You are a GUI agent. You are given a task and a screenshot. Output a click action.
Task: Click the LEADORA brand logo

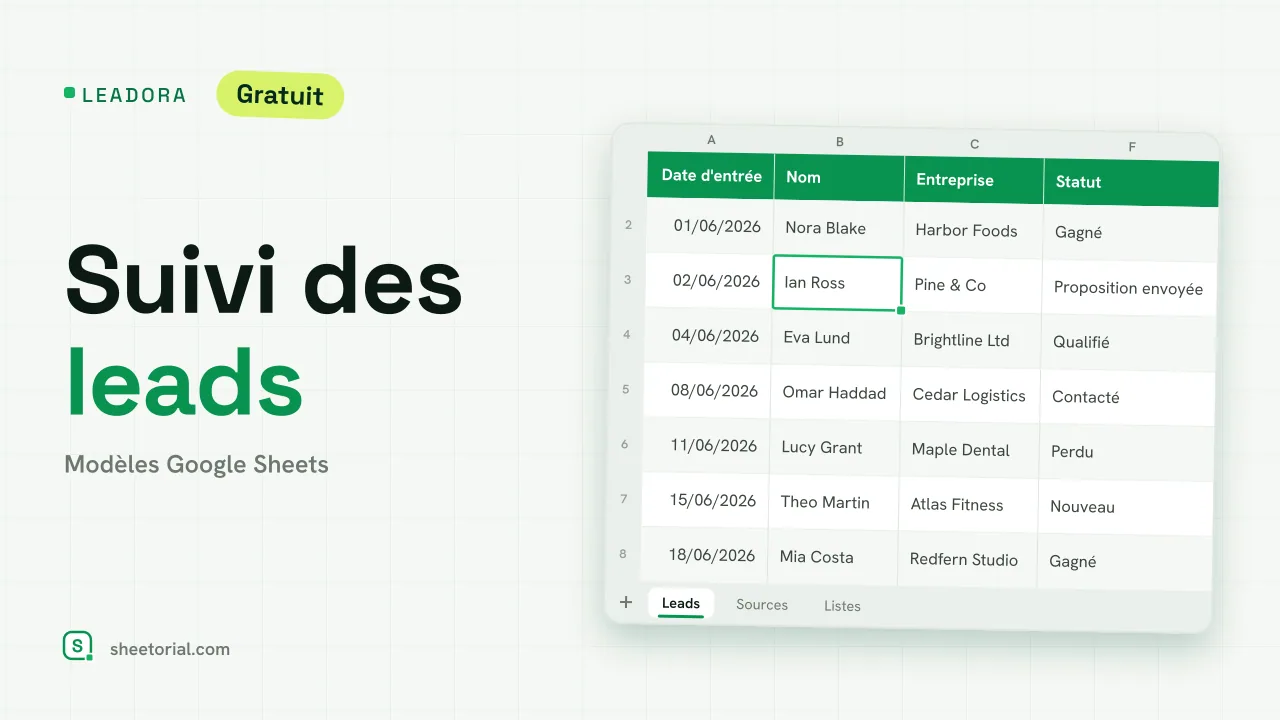pos(125,95)
